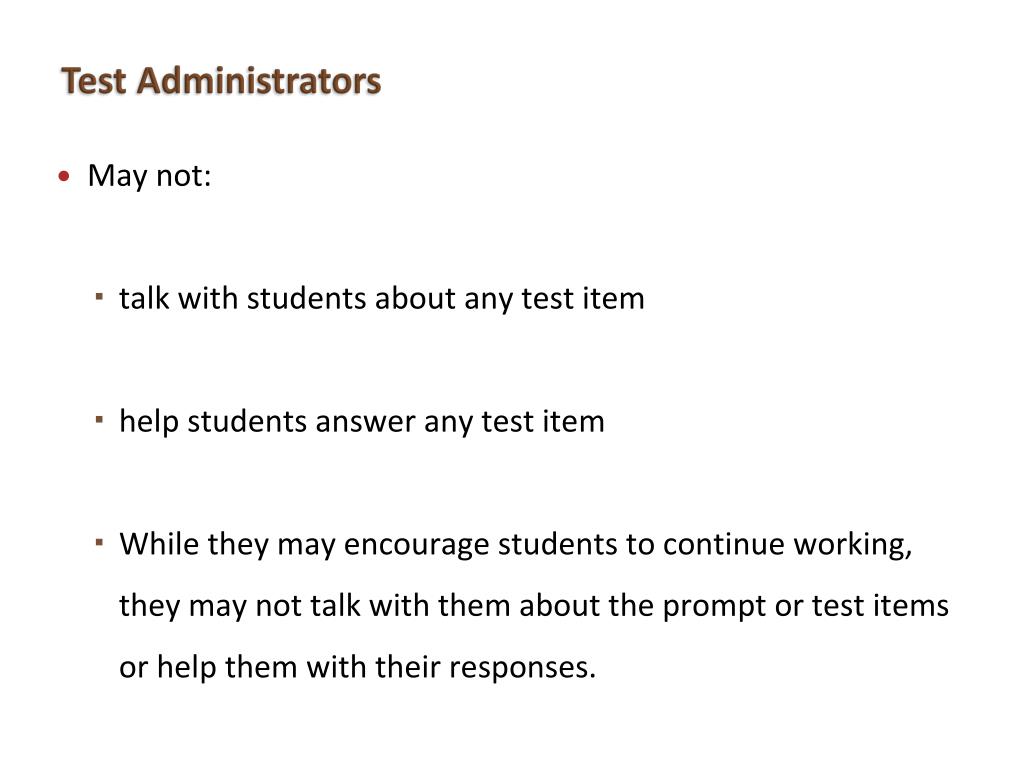Click the line talk with students about any test item

(381, 298)
